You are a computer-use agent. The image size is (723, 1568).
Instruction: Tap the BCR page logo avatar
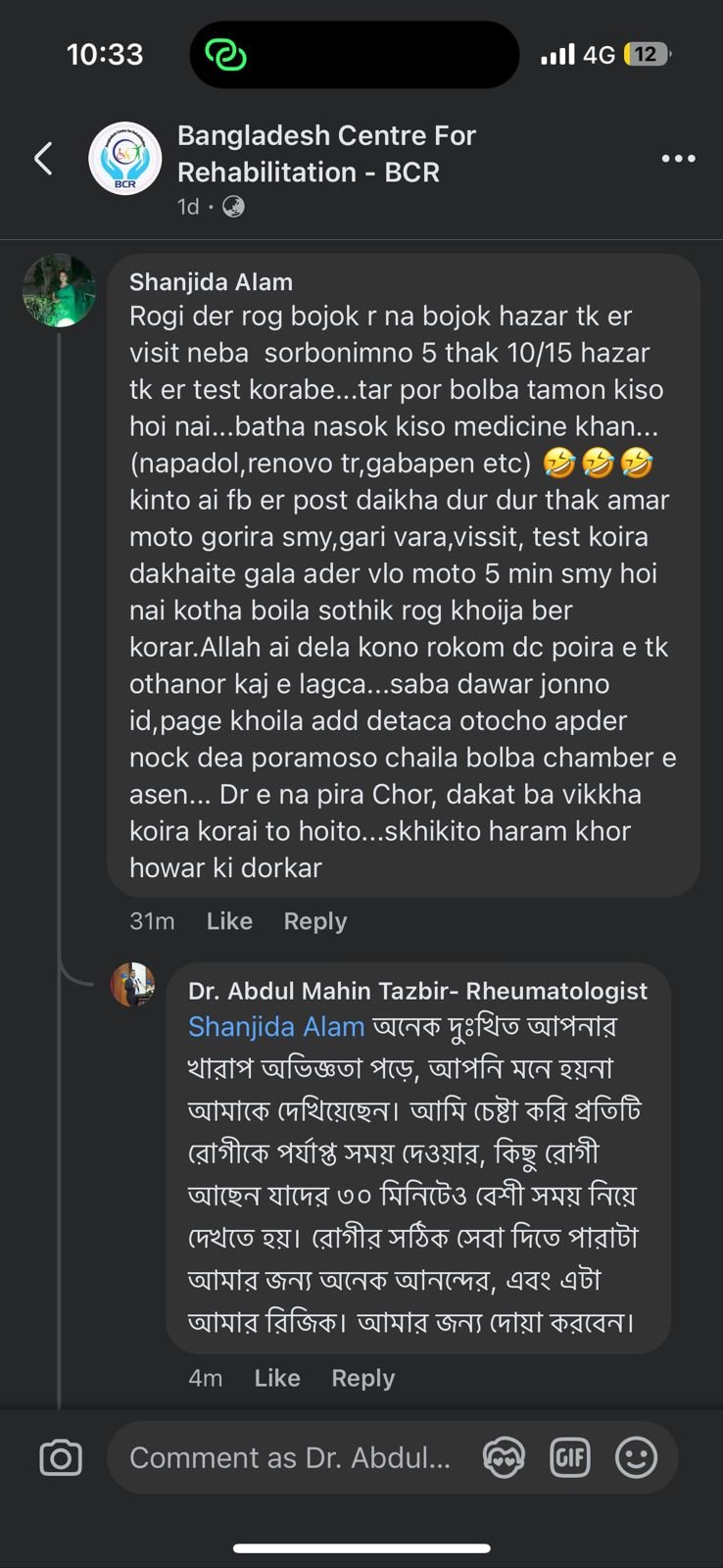[x=124, y=158]
